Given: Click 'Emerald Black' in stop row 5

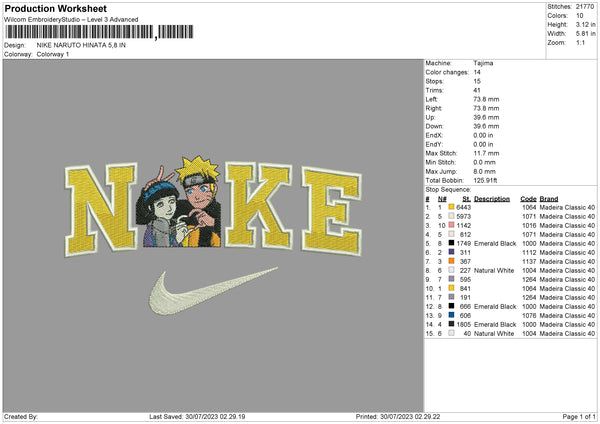Looking at the screenshot, I should point(495,243).
